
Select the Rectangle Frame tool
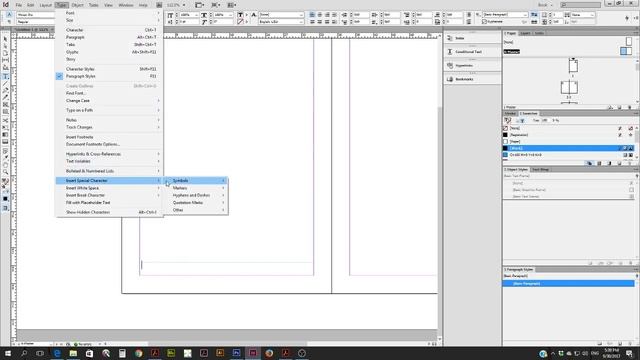(5, 104)
